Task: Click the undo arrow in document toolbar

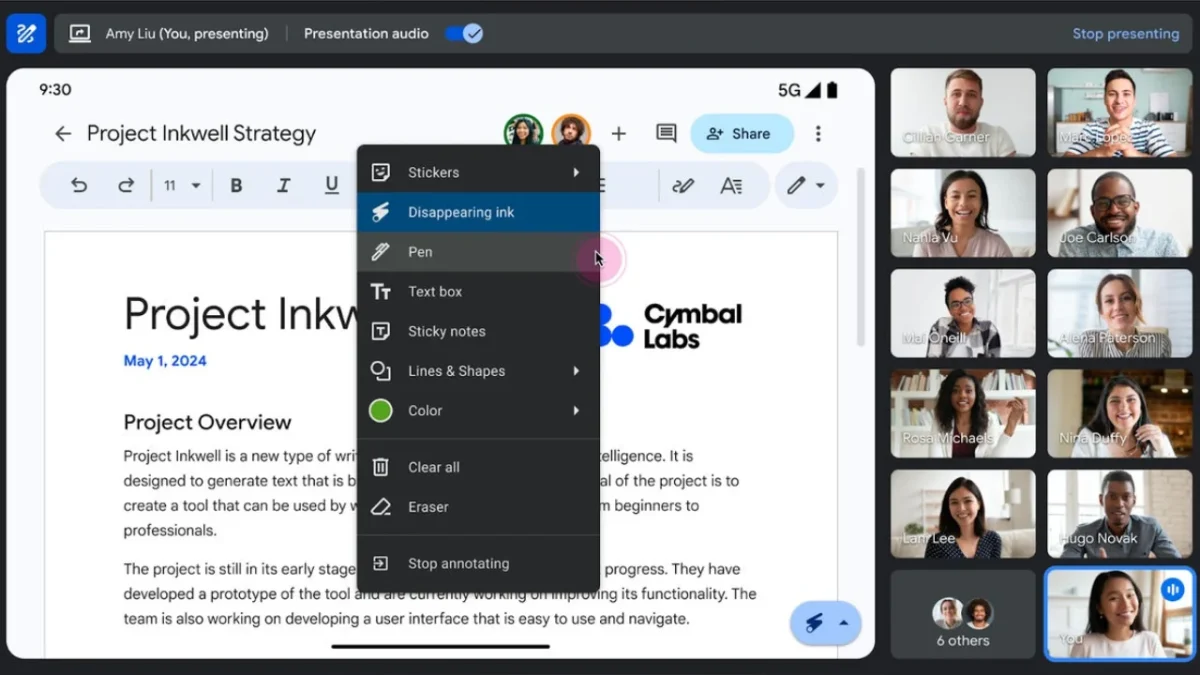Action: click(x=79, y=185)
